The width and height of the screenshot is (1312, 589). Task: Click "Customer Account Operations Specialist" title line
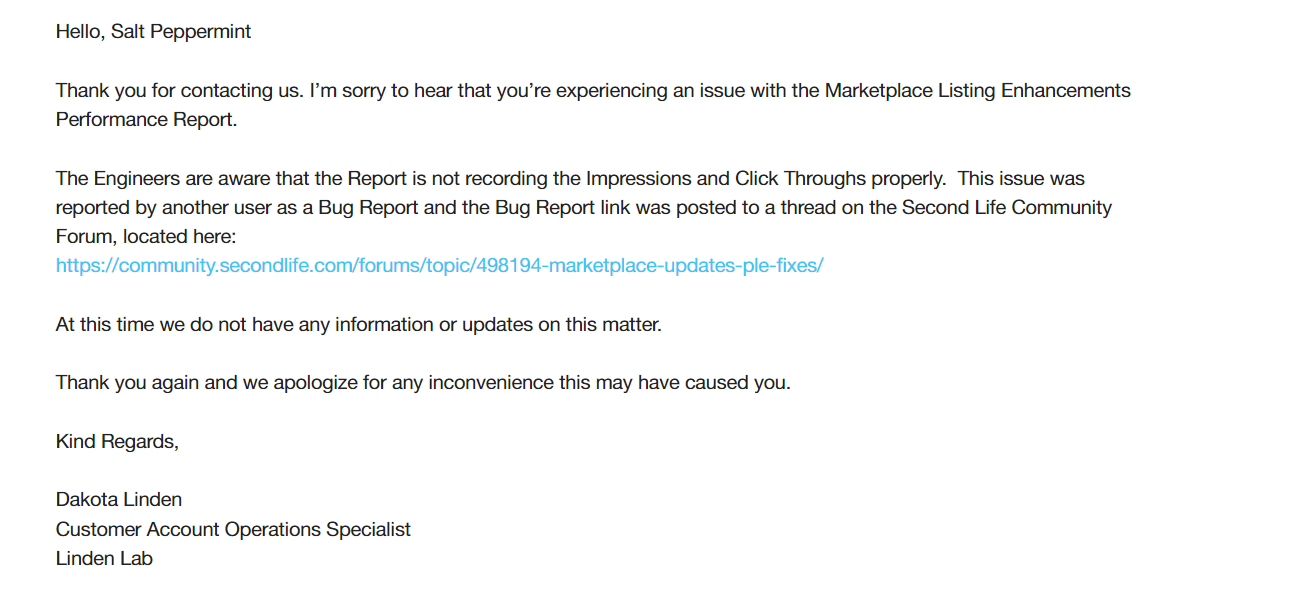(233, 530)
